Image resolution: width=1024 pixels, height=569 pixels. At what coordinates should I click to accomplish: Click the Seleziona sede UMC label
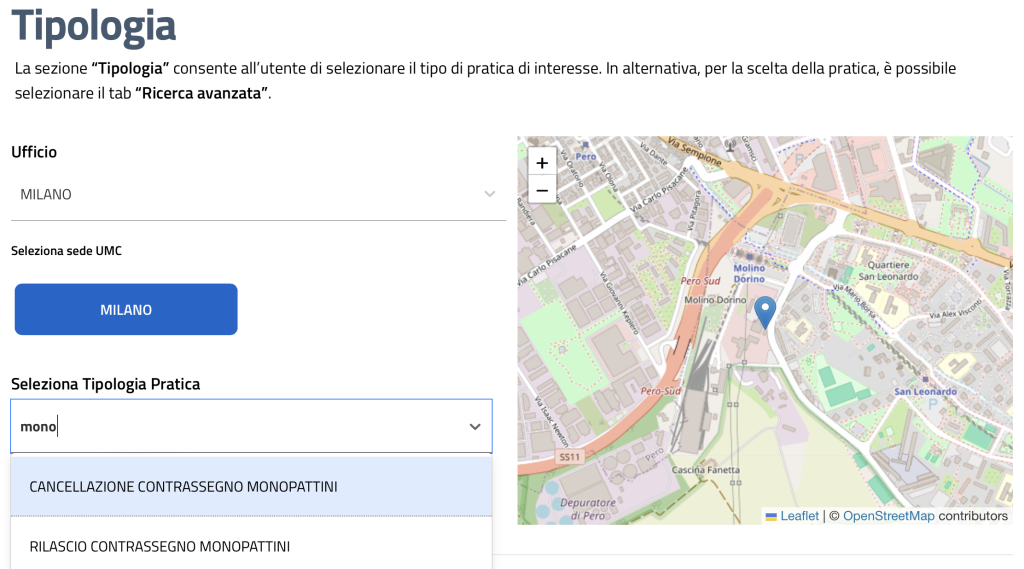pyautogui.click(x=67, y=251)
